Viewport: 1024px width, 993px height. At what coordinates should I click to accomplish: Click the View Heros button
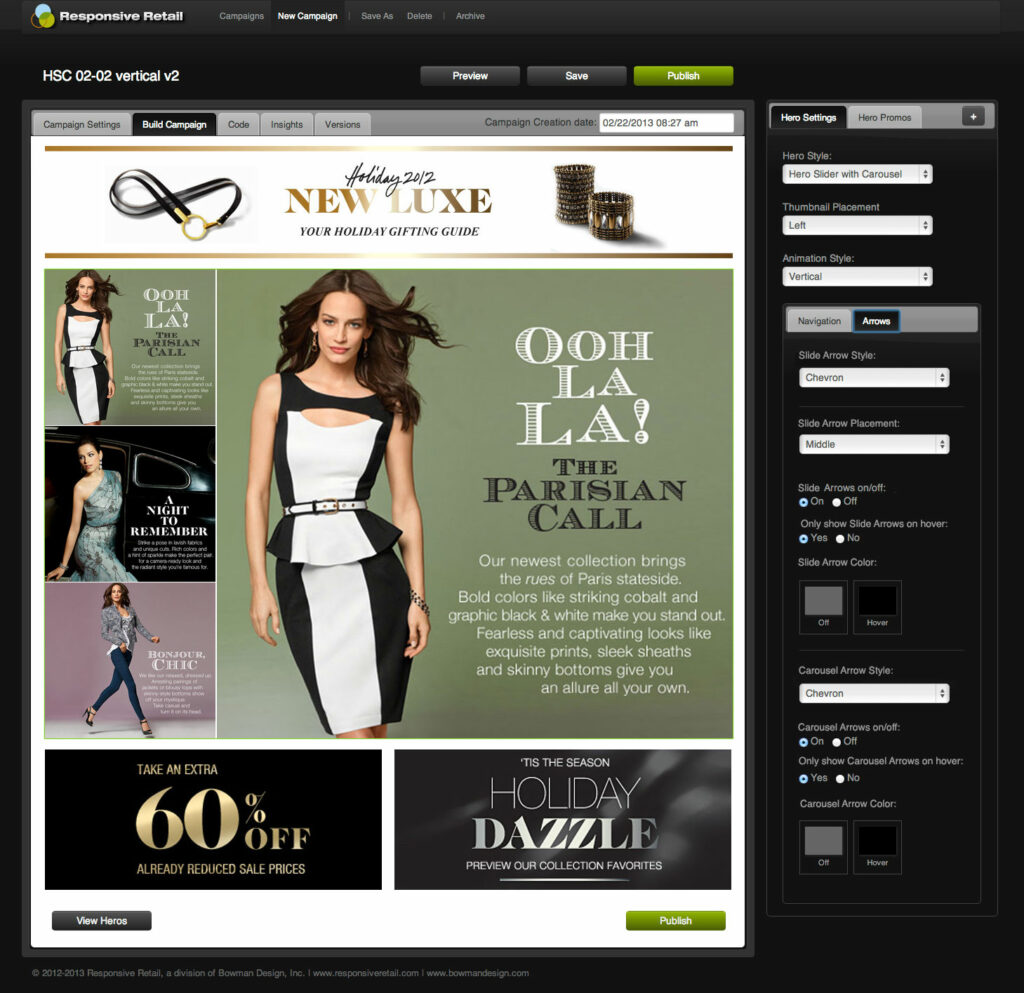pos(102,921)
